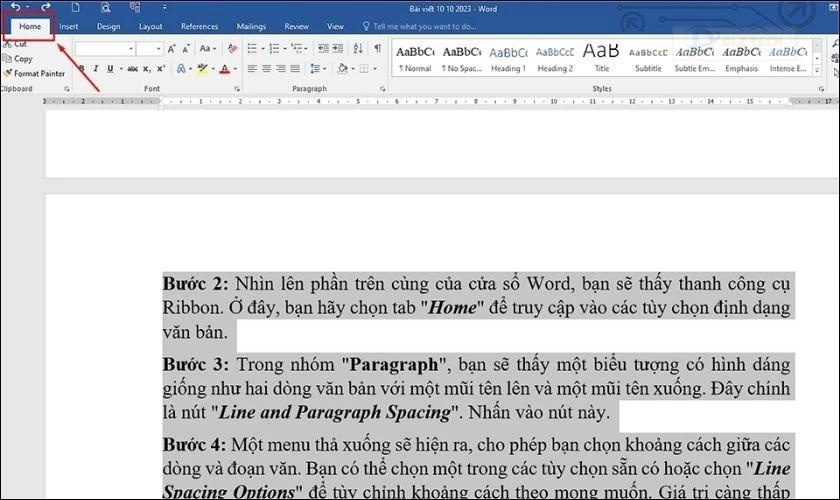This screenshot has height=500, width=840.
Task: Open the Mailings tab
Action: coord(251,26)
